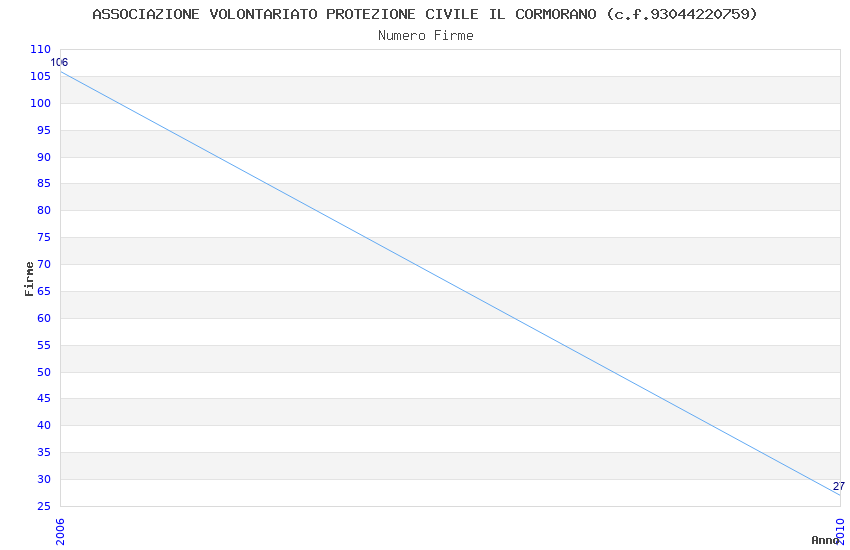This screenshot has width=850, height=550.
Task: Click y-axis tick value 65
Action: [44, 291]
